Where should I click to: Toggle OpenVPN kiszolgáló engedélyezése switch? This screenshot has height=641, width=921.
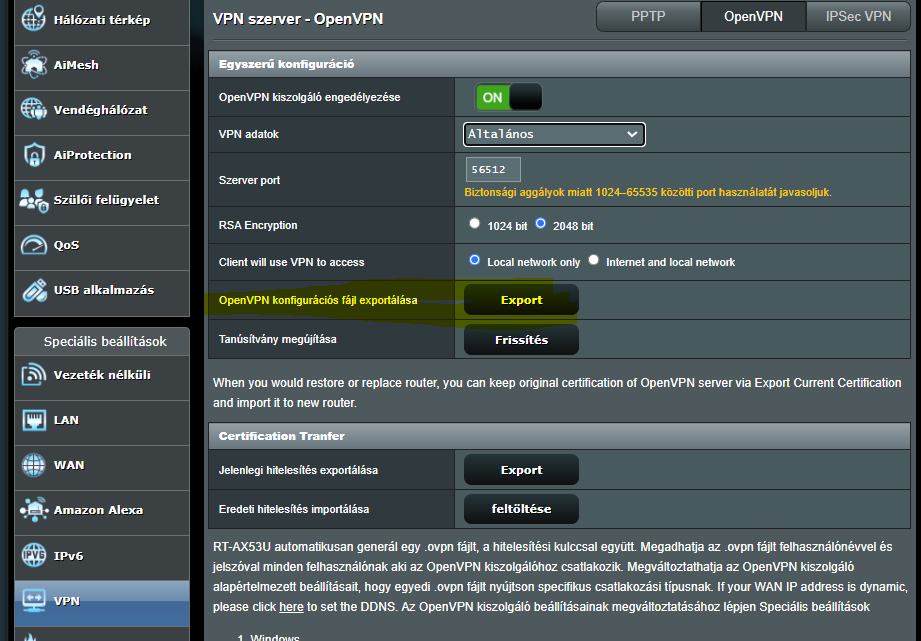pos(509,98)
